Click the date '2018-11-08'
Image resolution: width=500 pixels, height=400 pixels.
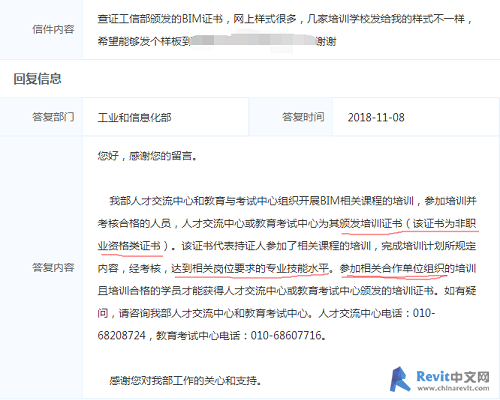[376, 117]
